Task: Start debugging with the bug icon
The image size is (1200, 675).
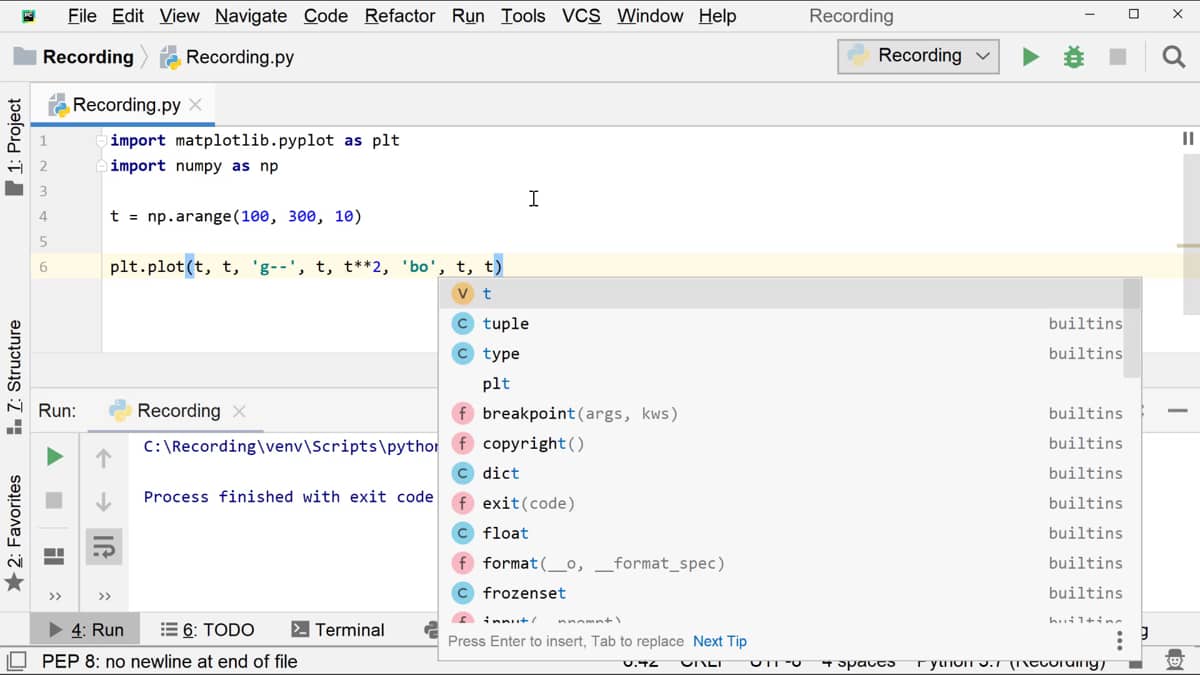Action: point(1074,57)
